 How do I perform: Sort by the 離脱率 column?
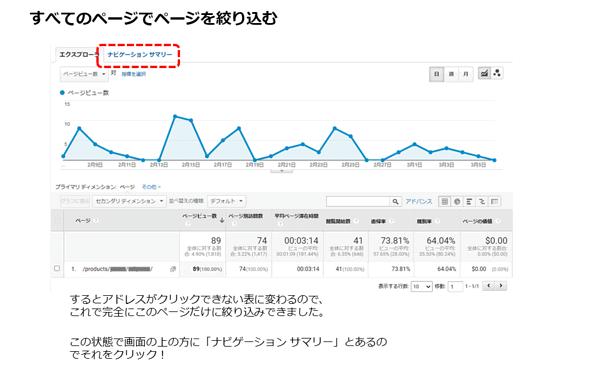coord(424,221)
